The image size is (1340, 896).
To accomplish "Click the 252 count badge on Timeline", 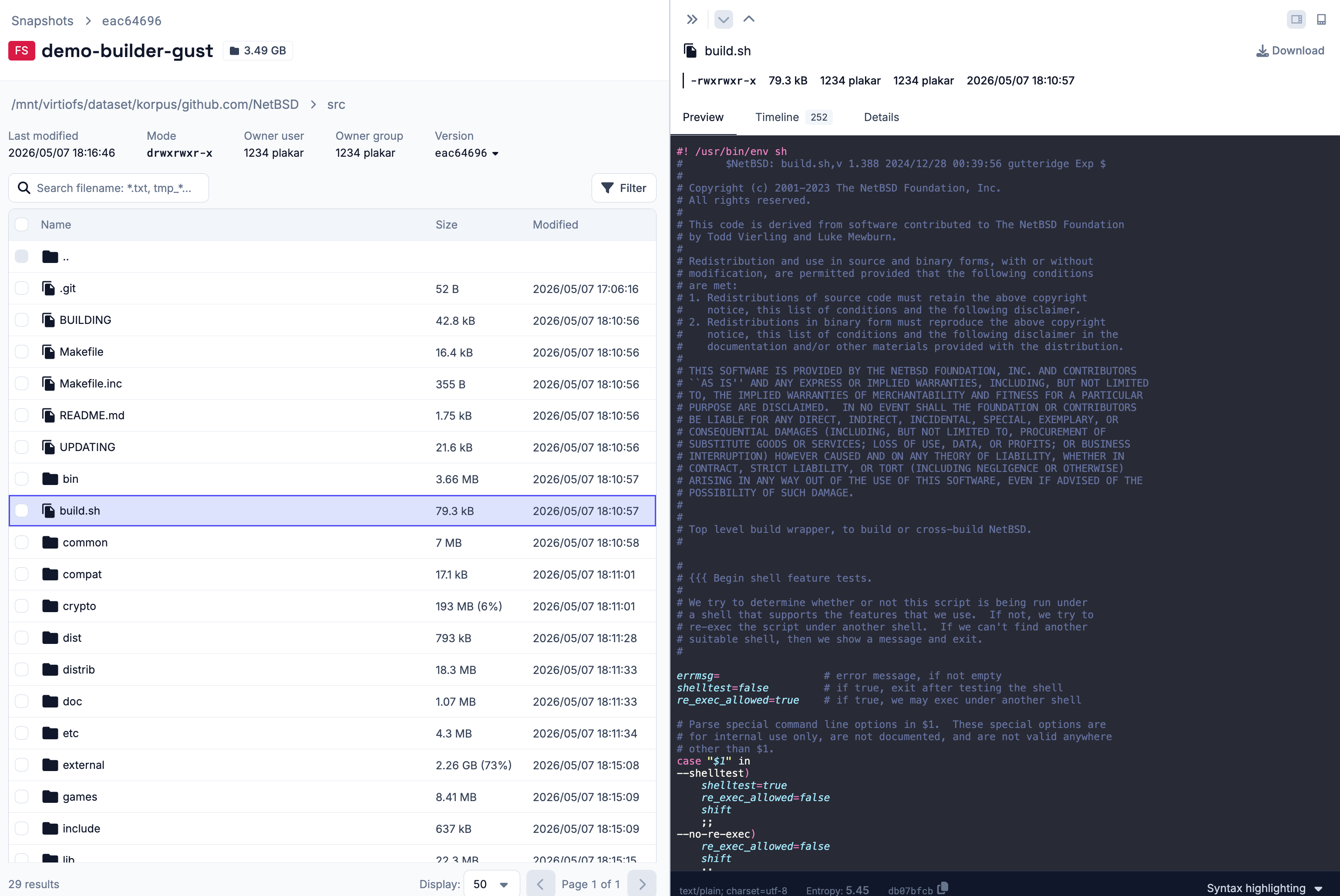I will 818,117.
